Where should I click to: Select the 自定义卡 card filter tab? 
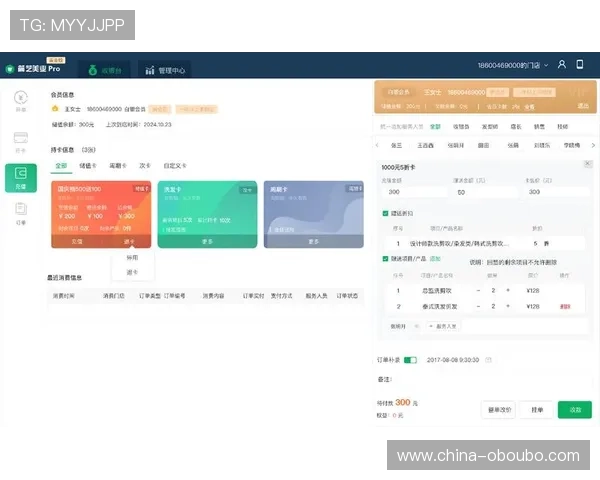click(x=175, y=166)
